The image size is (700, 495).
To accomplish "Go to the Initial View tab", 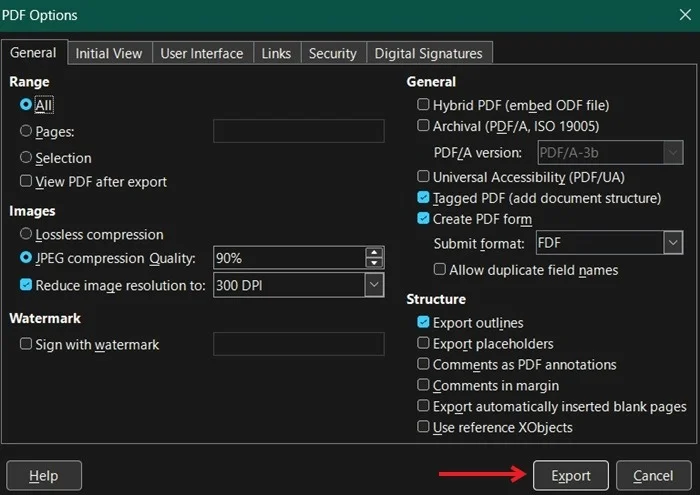I will point(109,53).
